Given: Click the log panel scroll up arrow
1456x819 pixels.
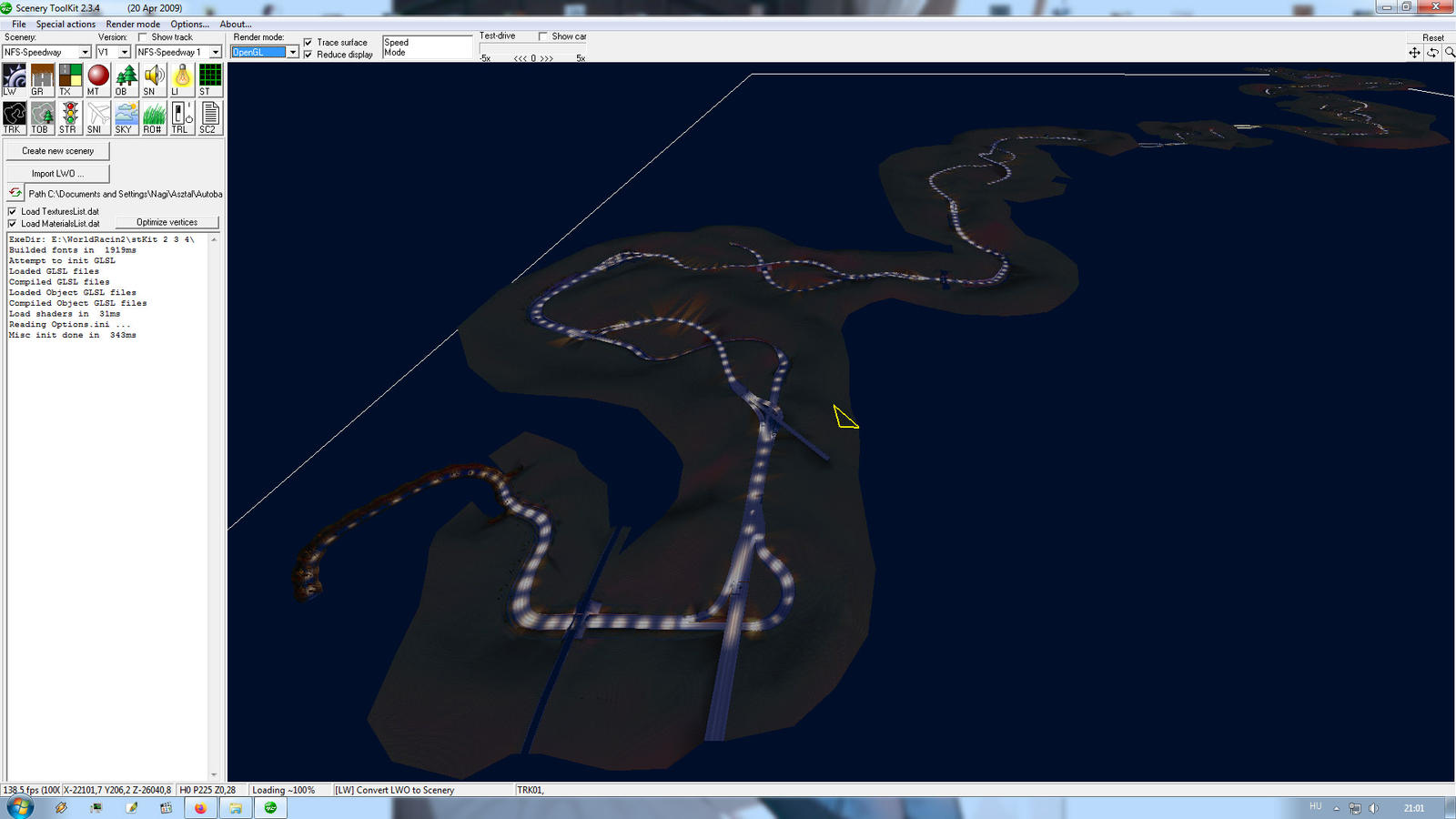Looking at the screenshot, I should (214, 239).
